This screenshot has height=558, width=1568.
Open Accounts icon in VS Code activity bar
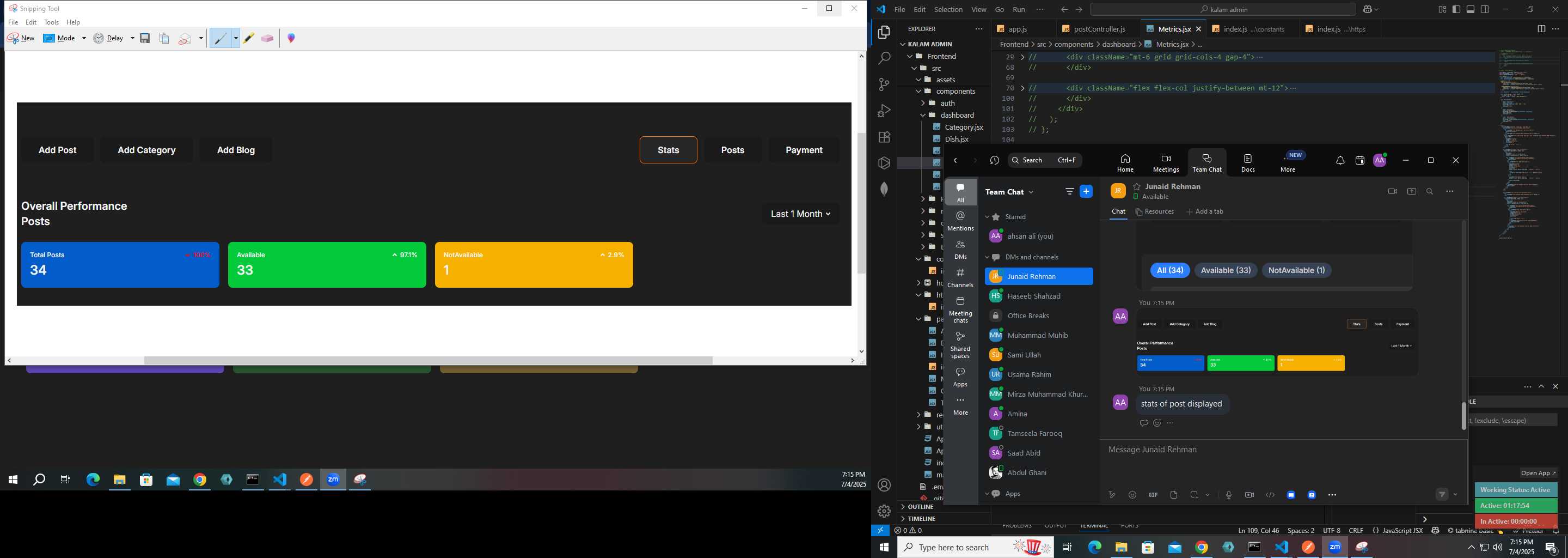884,486
